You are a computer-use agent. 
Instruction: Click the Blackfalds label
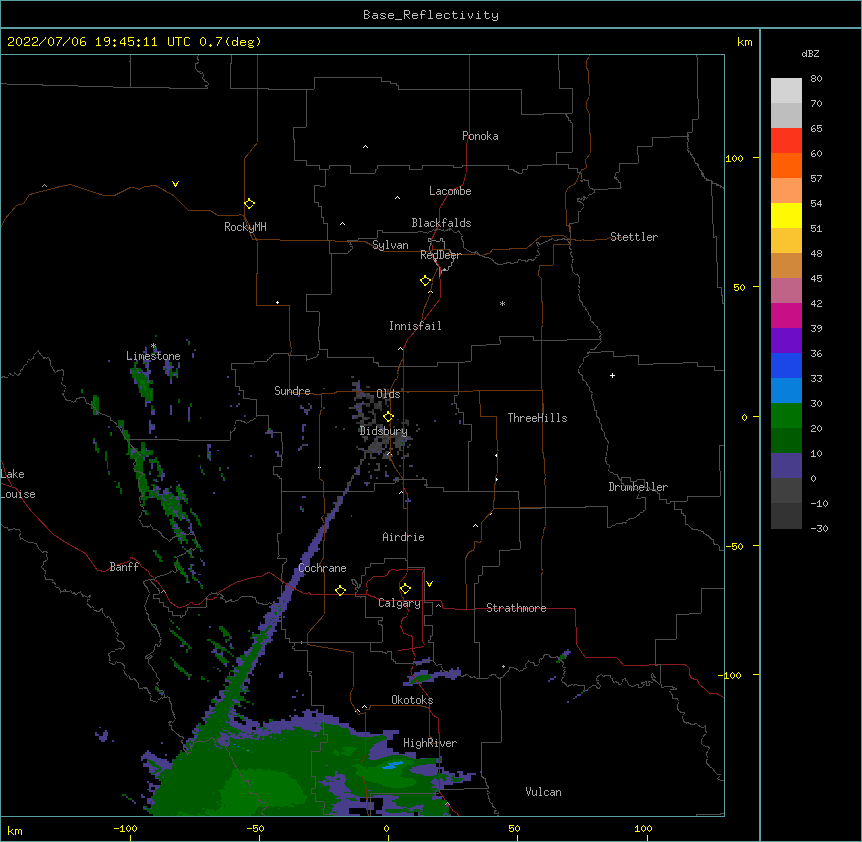(441, 223)
